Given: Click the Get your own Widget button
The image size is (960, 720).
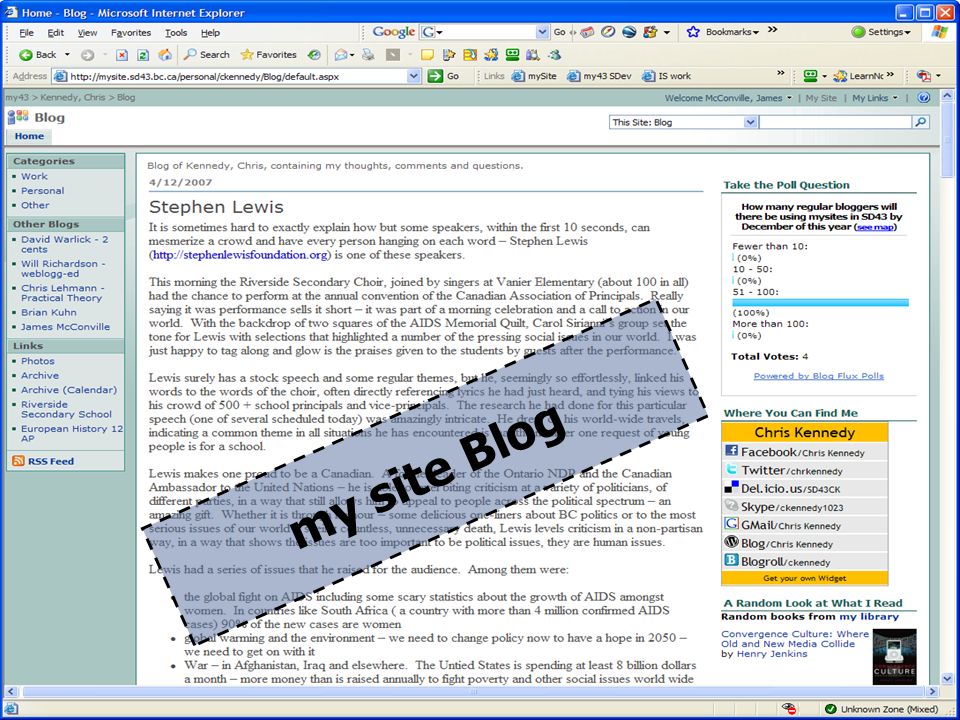Looking at the screenshot, I should (804, 578).
